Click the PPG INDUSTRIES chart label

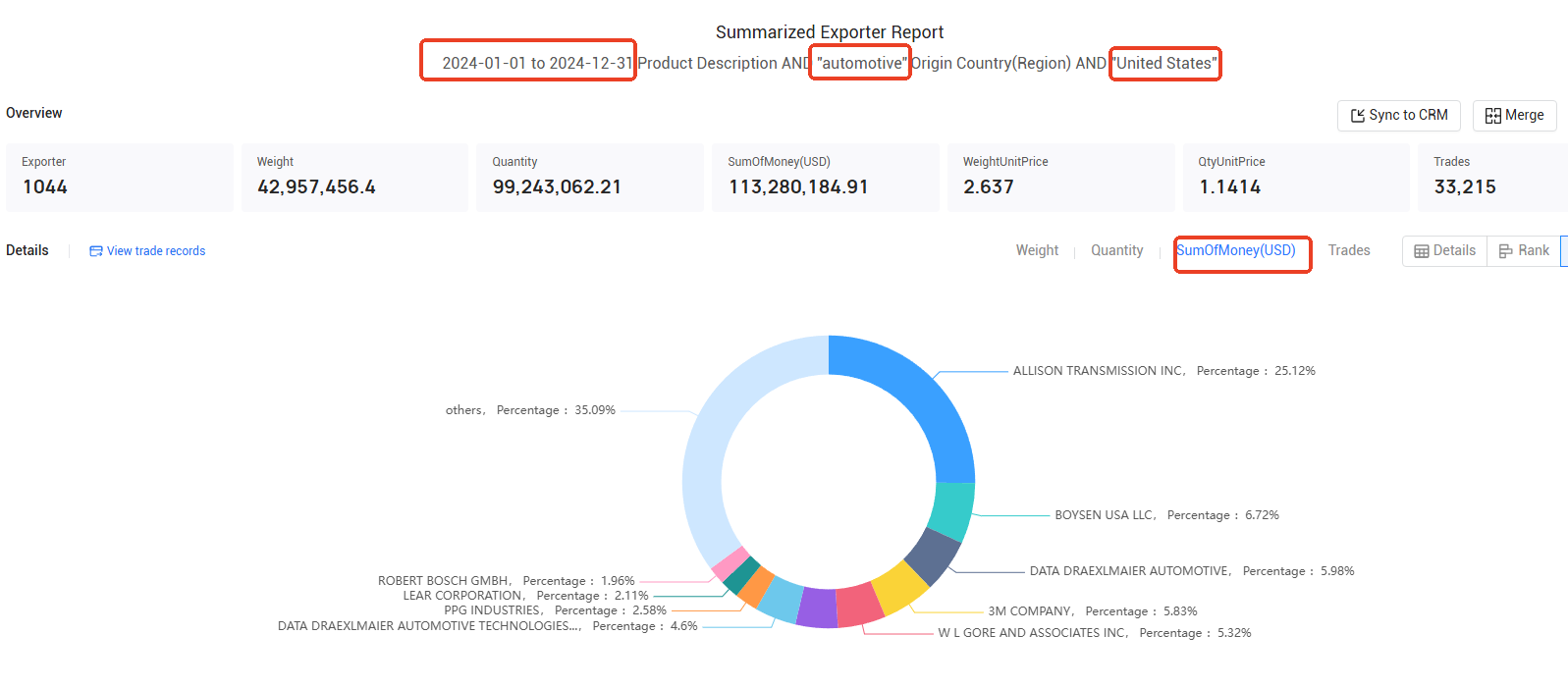555,610
